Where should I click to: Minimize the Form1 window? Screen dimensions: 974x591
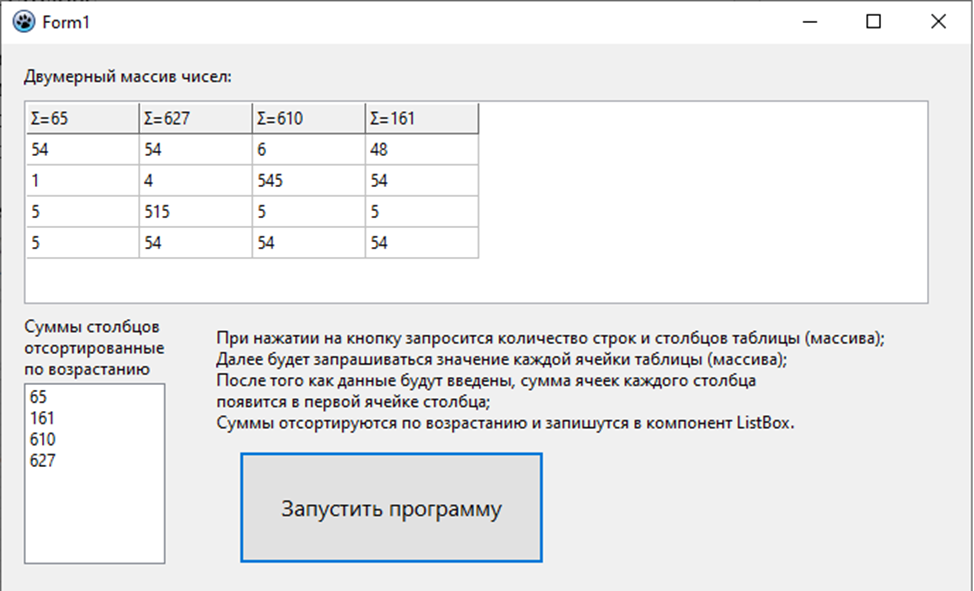(809, 22)
